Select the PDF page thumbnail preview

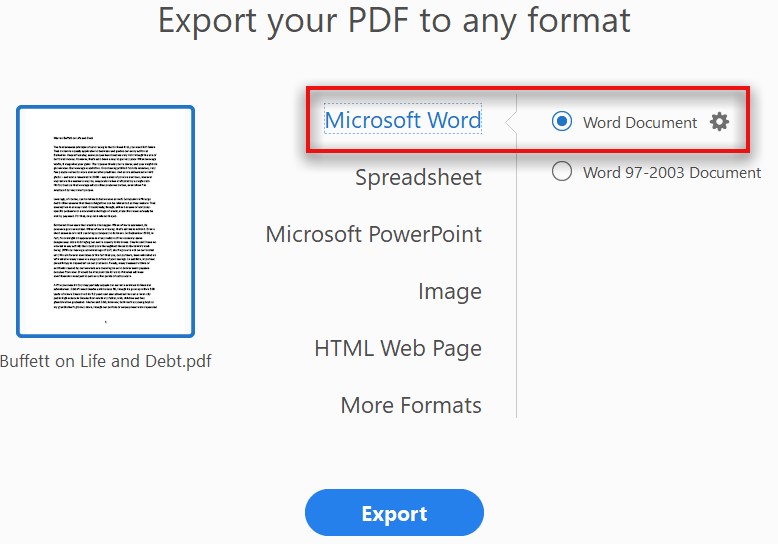click(105, 221)
